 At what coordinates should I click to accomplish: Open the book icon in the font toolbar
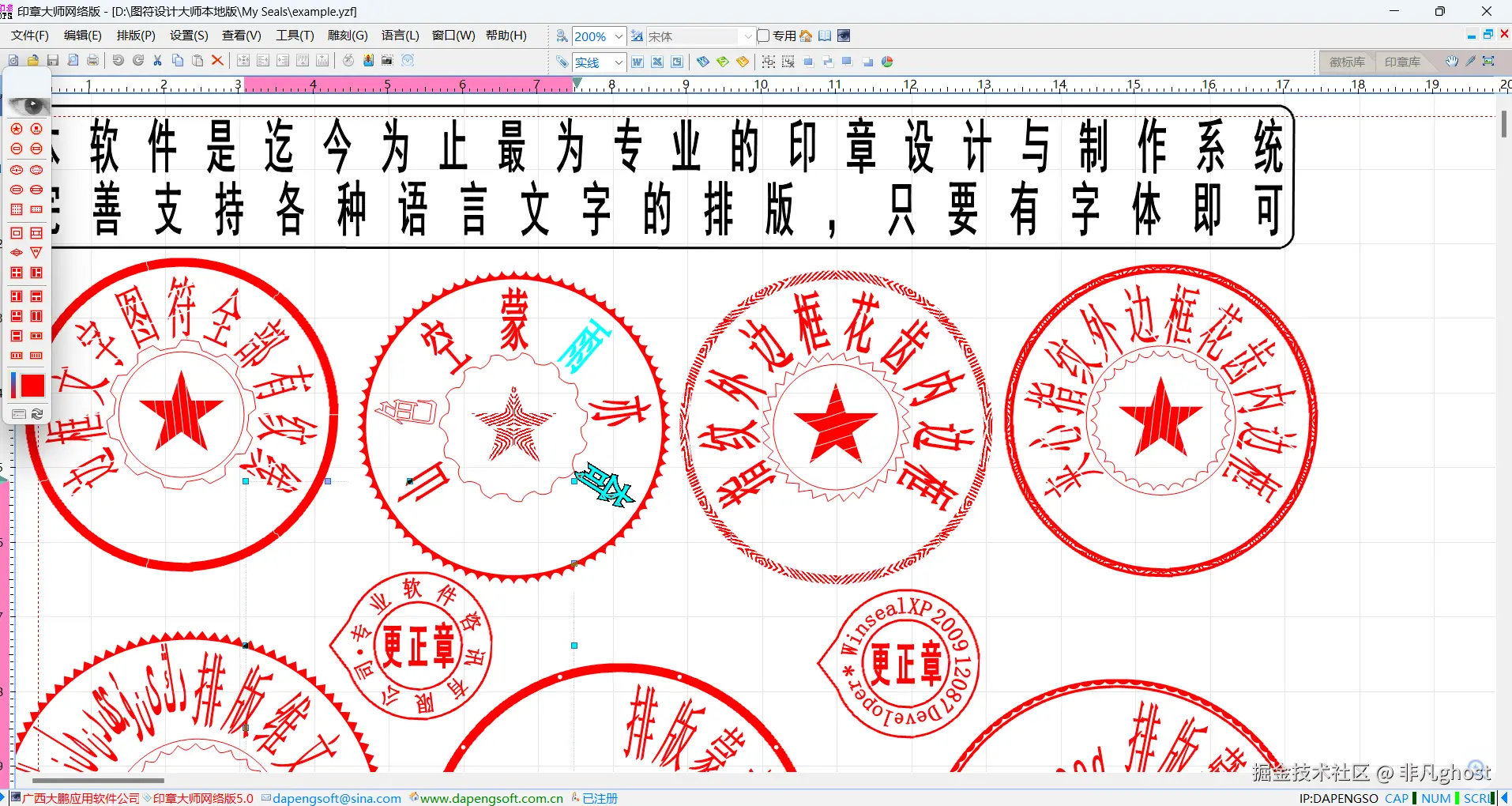tap(825, 36)
